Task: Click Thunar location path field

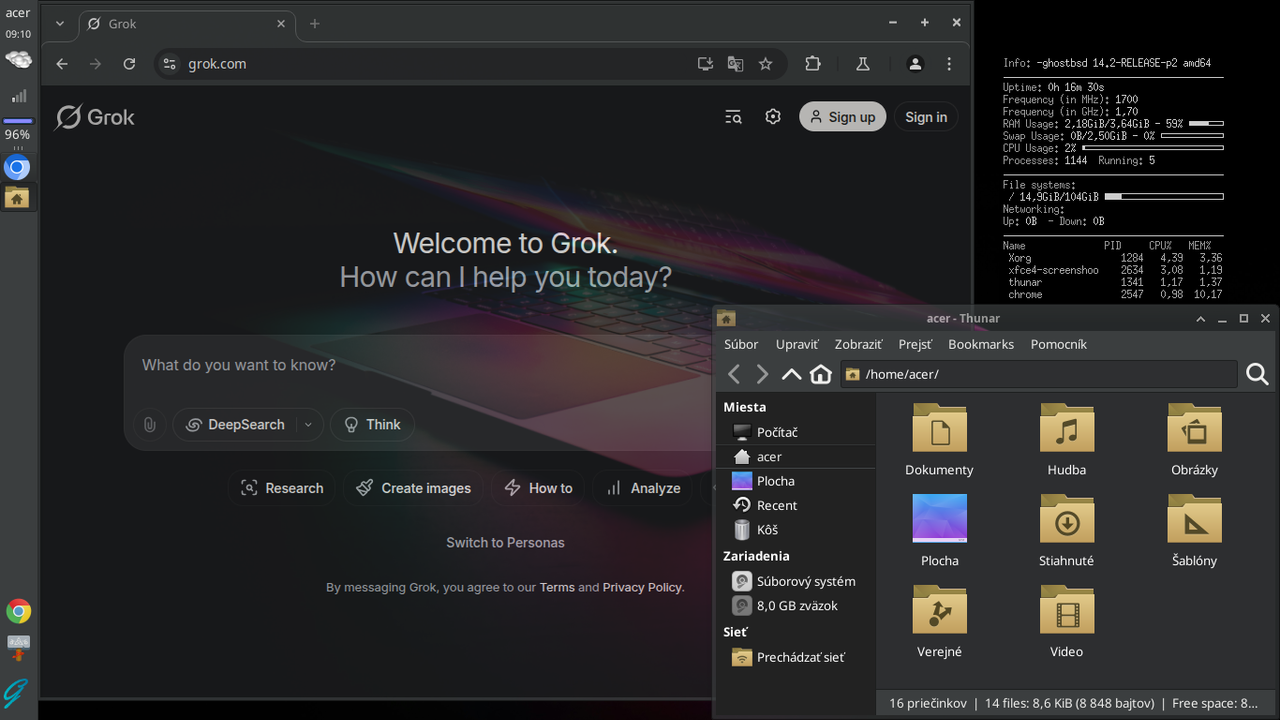Action: 1039,374
